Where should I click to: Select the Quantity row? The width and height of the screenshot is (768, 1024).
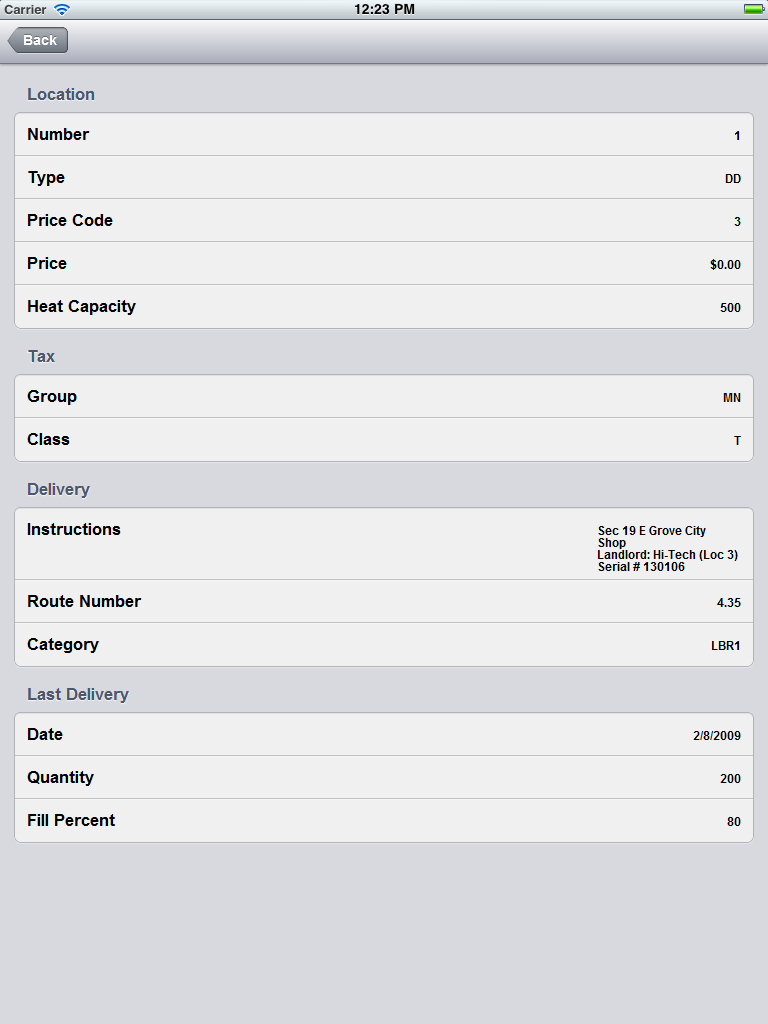pyautogui.click(x=384, y=777)
